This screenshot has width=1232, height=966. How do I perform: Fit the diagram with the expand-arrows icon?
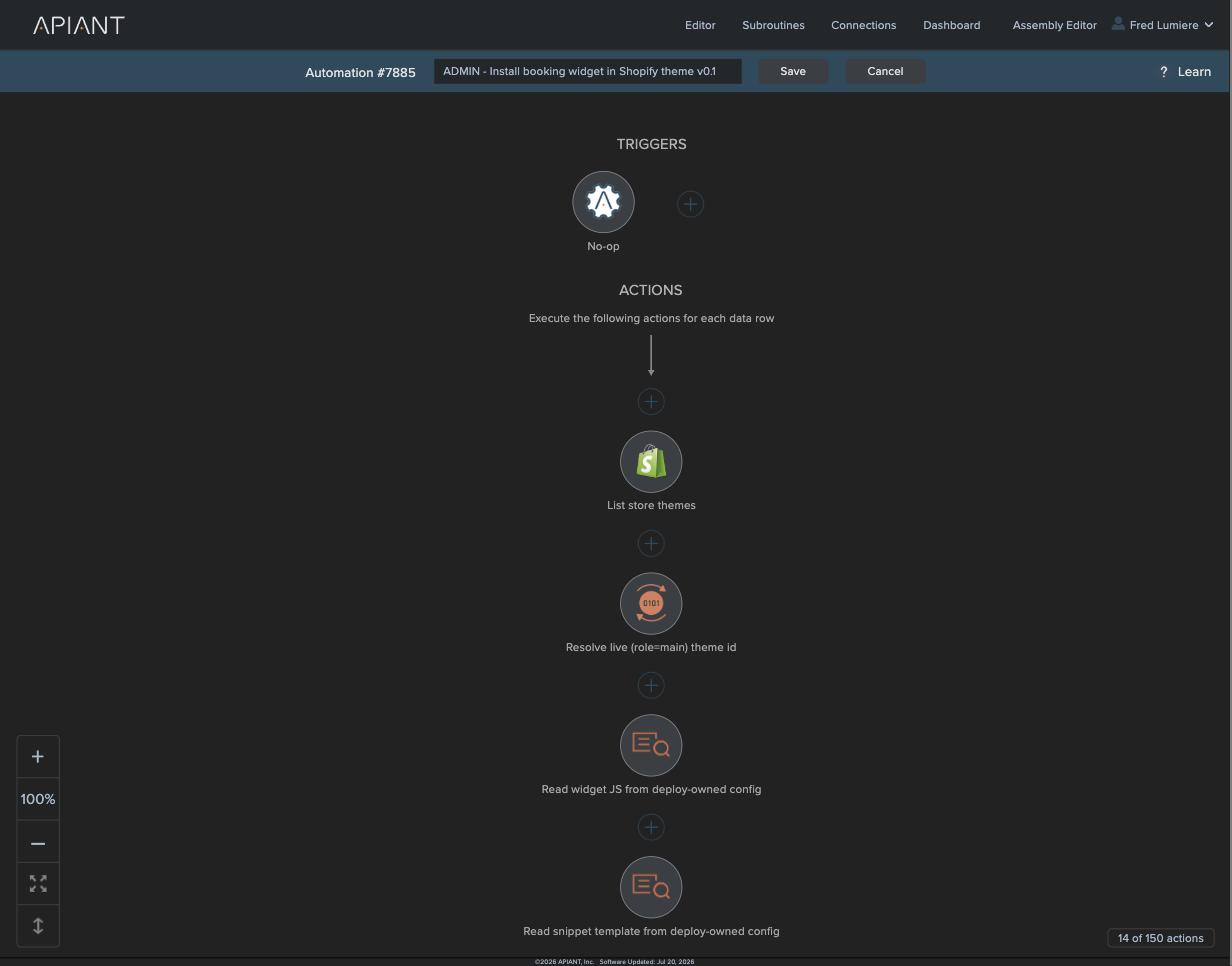point(38,884)
